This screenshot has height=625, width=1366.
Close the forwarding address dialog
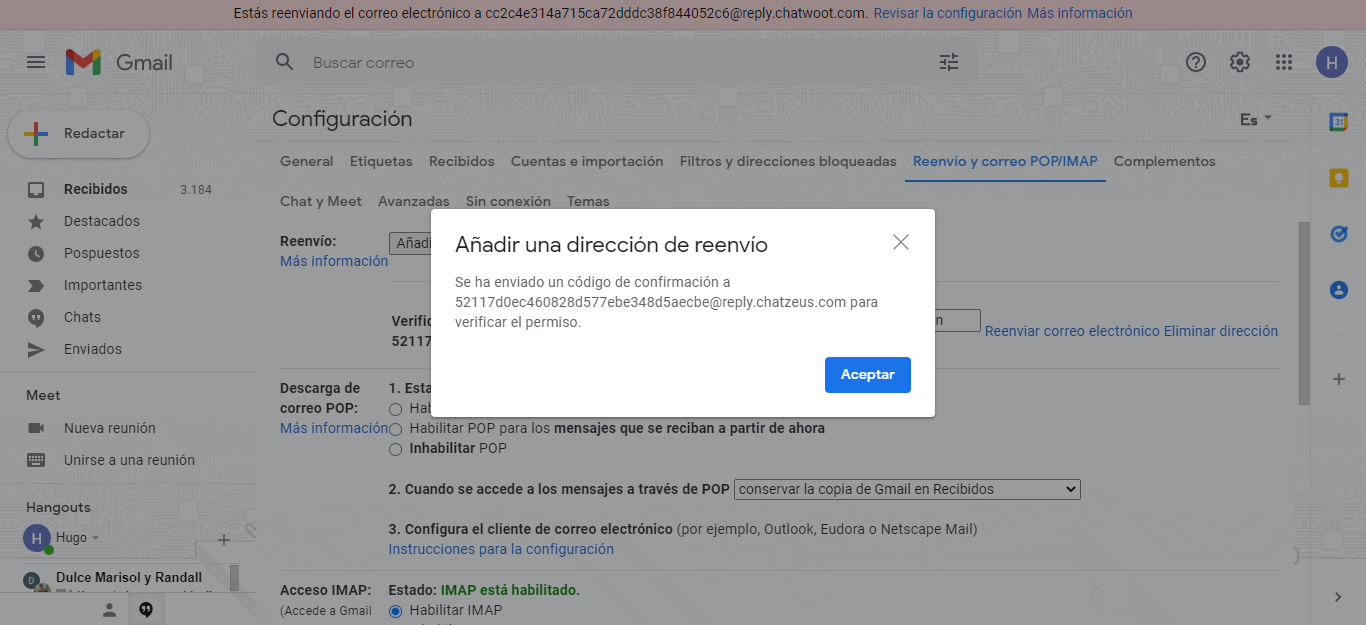[901, 242]
